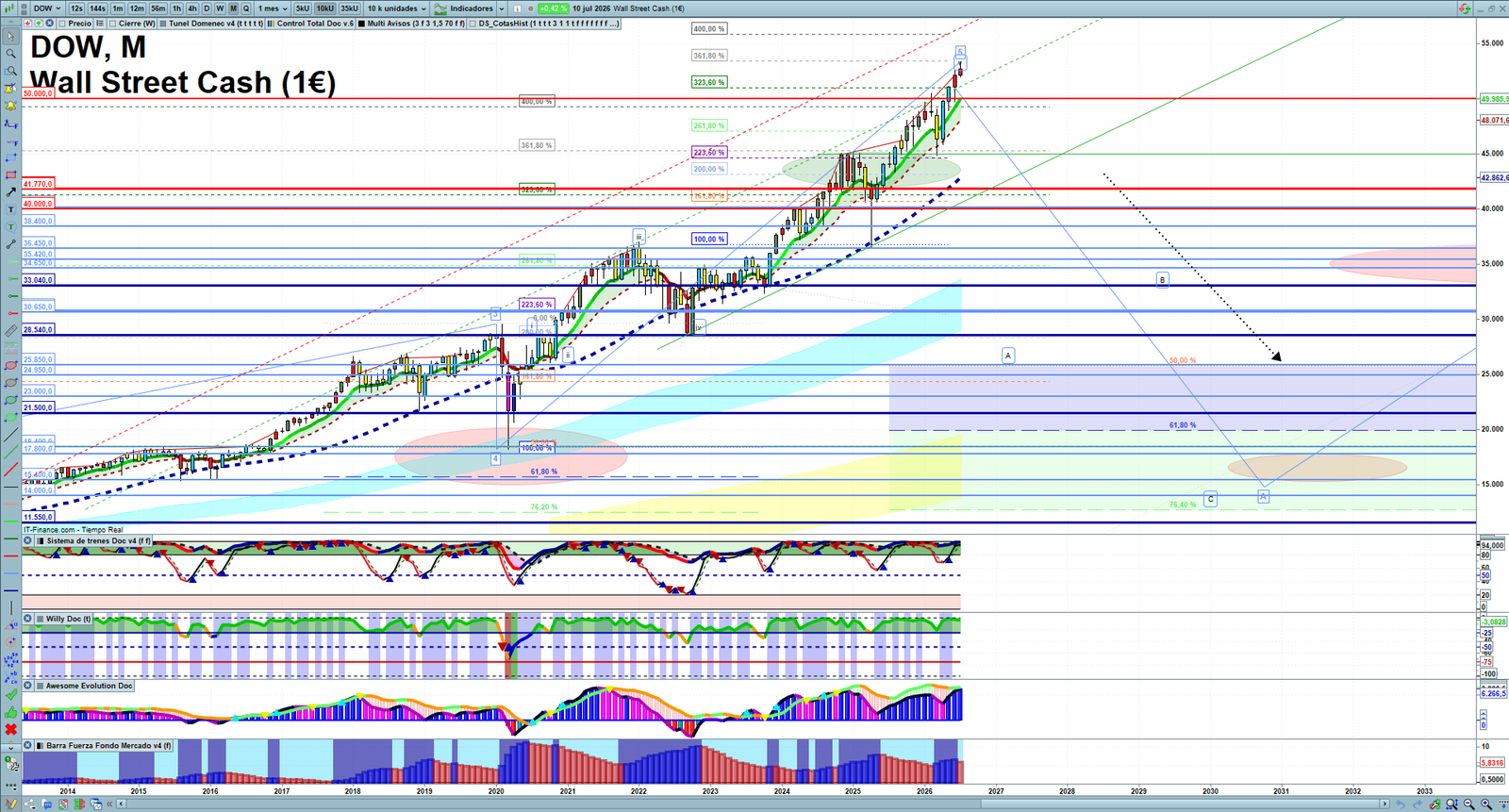Select the text T tool
Screen dimensions: 1509x812
pyautogui.click(x=11, y=208)
